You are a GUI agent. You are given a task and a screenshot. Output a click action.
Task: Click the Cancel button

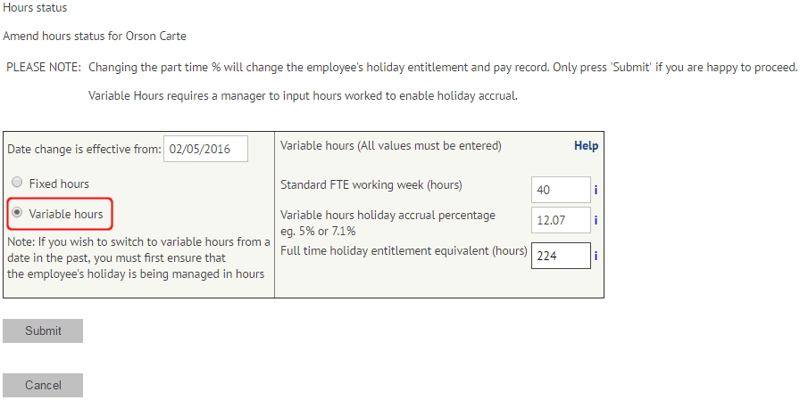[x=43, y=385]
